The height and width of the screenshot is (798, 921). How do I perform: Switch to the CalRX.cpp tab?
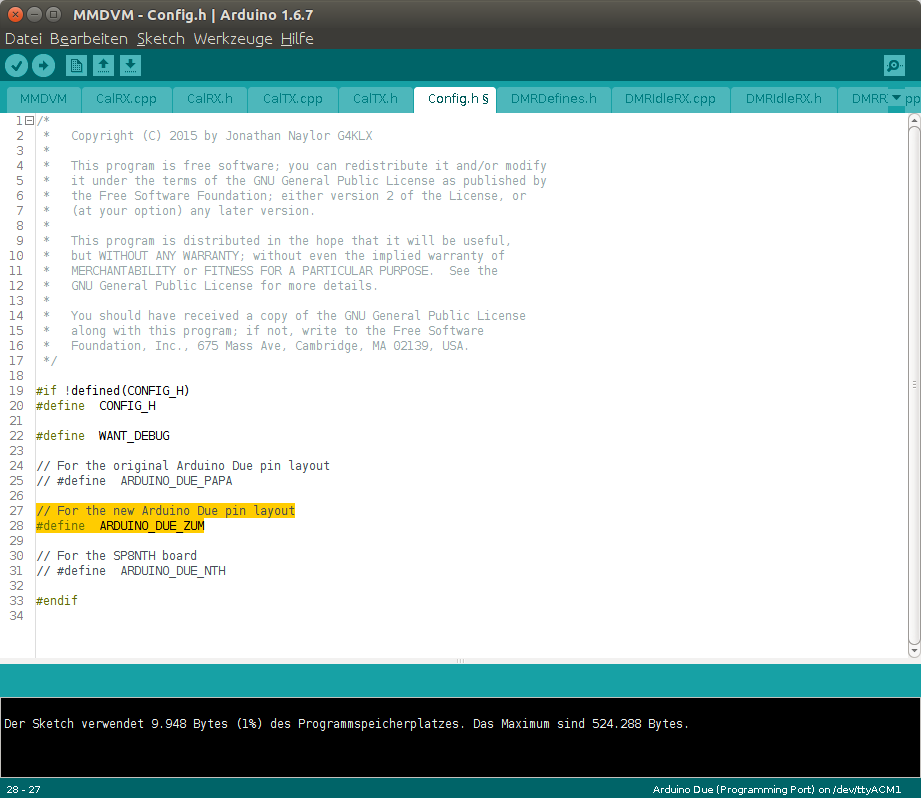[126, 99]
